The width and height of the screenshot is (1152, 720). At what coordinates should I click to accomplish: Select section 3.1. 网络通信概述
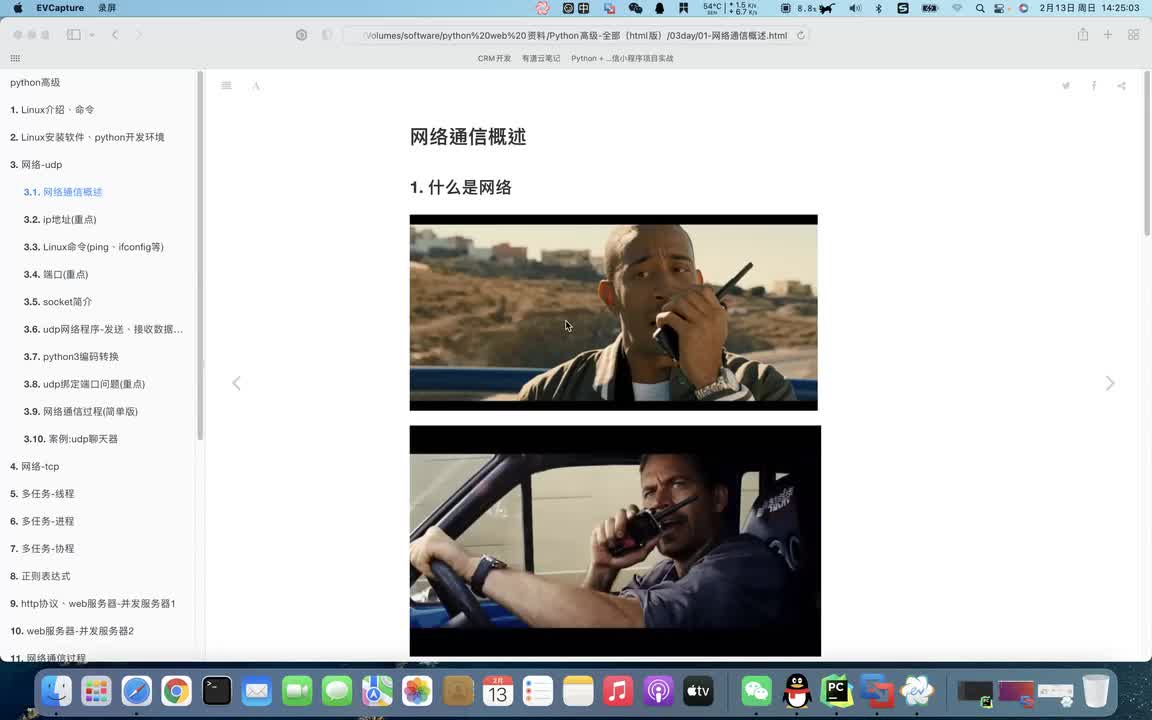tap(63, 192)
